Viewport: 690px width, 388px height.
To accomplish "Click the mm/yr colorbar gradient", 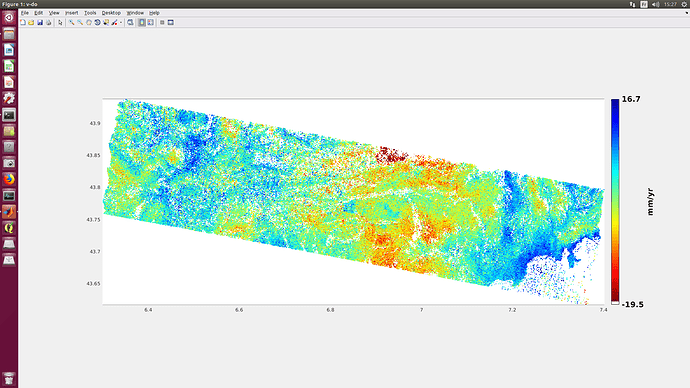I will click(x=615, y=201).
